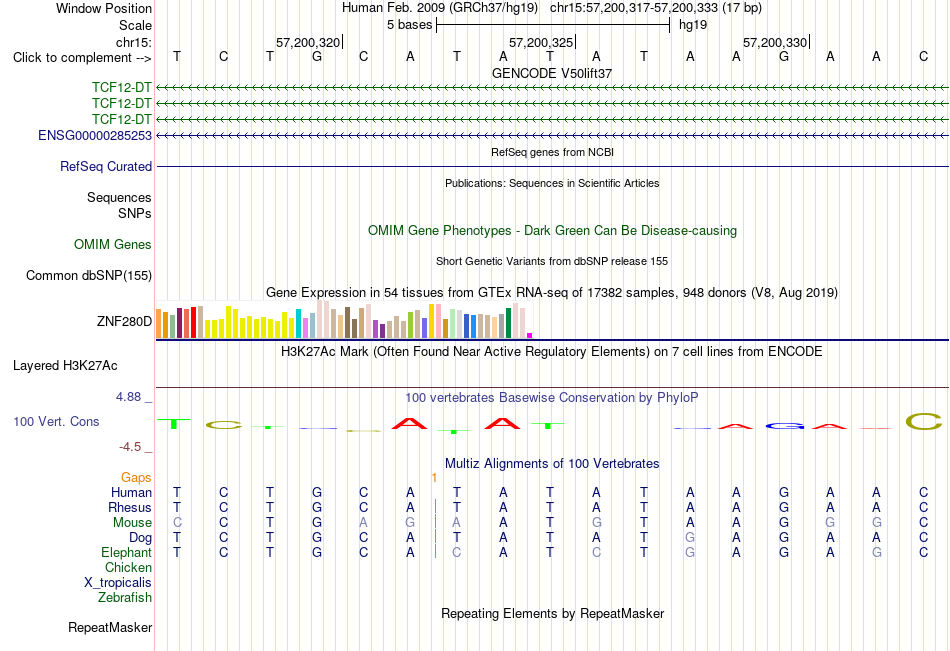This screenshot has height=651, width=950.
Task: Click the Elephant species label
Action: click(x=127, y=552)
